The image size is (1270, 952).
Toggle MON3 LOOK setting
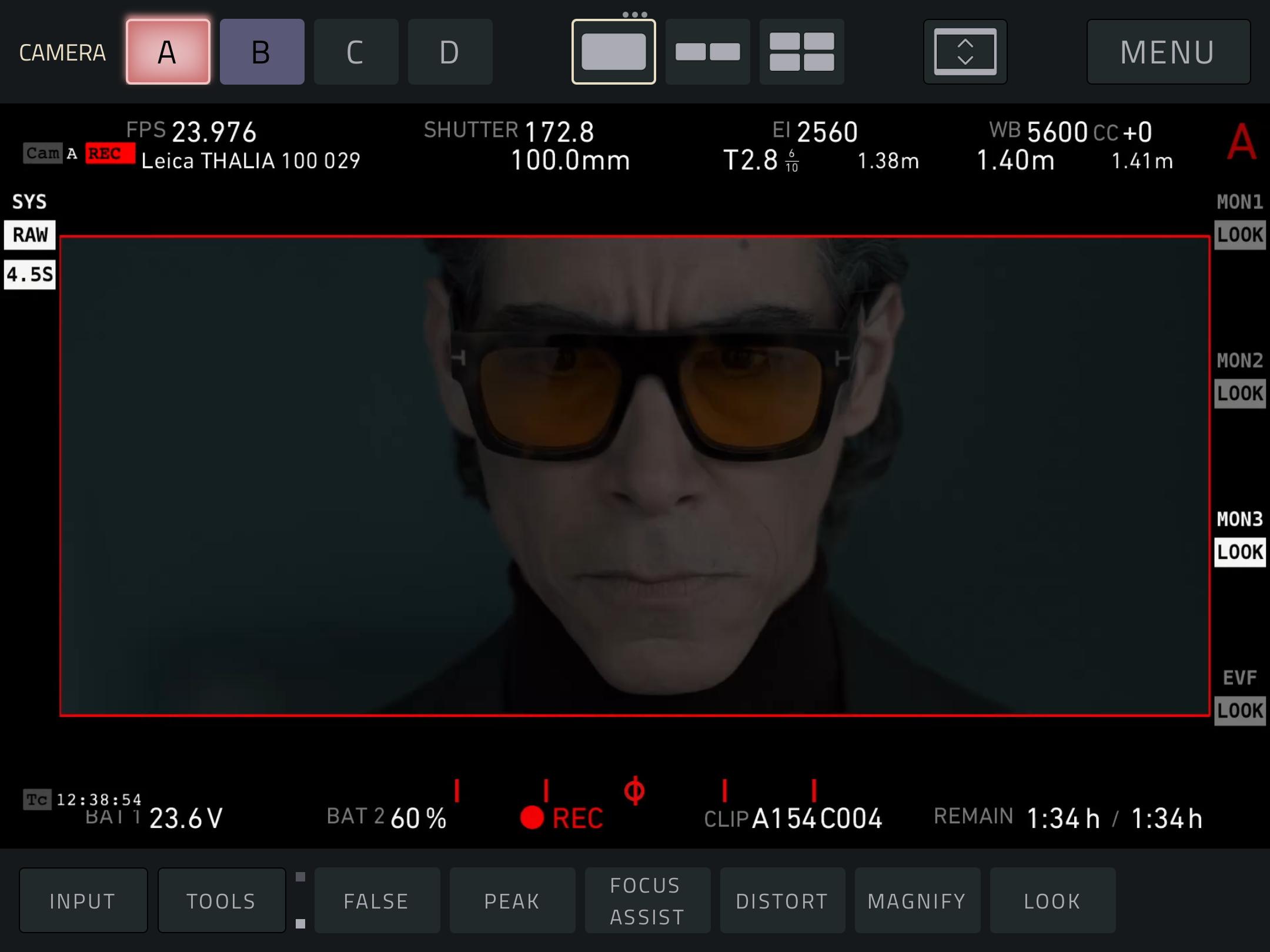pyautogui.click(x=1239, y=552)
